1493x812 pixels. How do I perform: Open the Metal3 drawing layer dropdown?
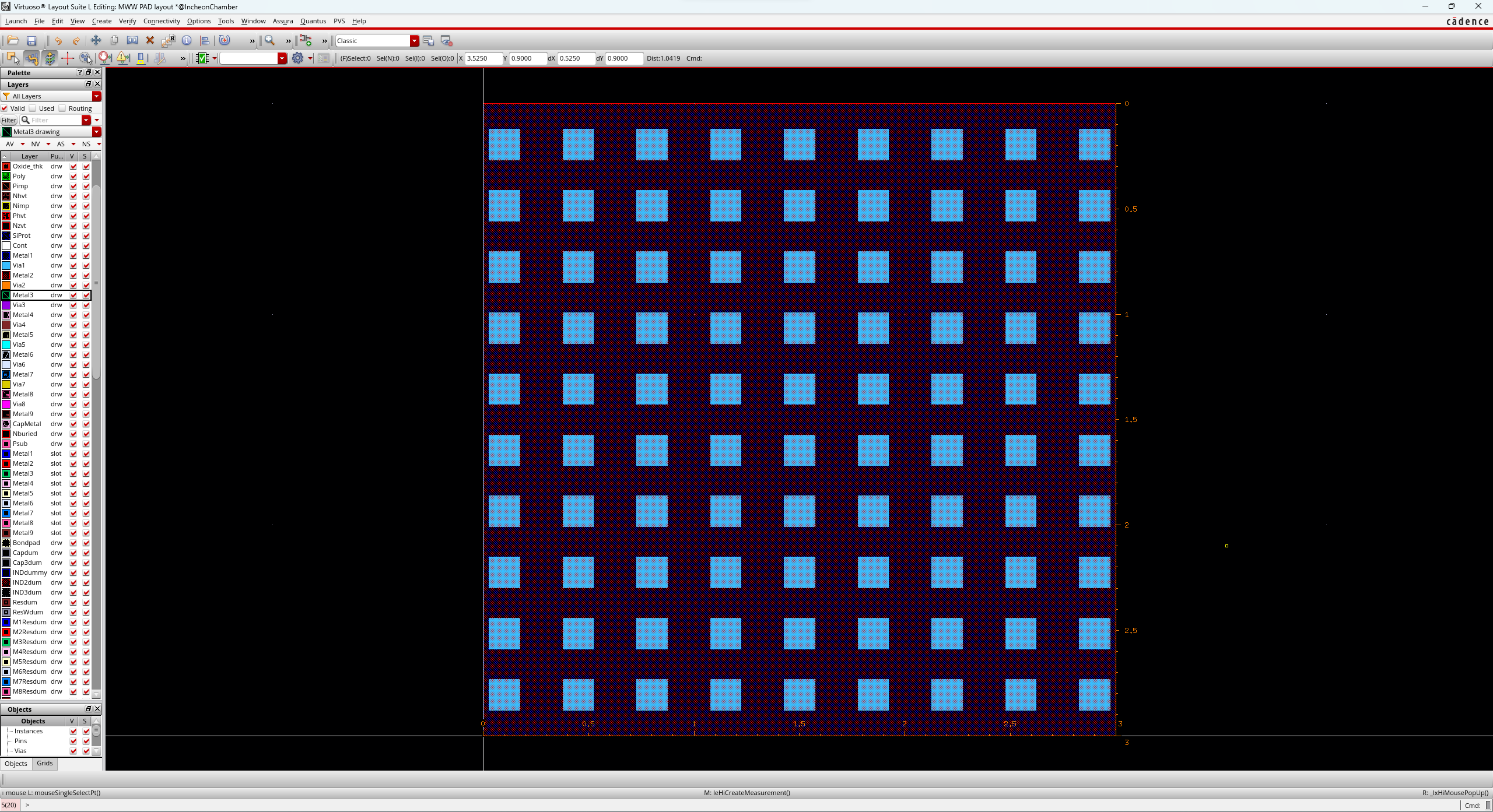(x=97, y=132)
